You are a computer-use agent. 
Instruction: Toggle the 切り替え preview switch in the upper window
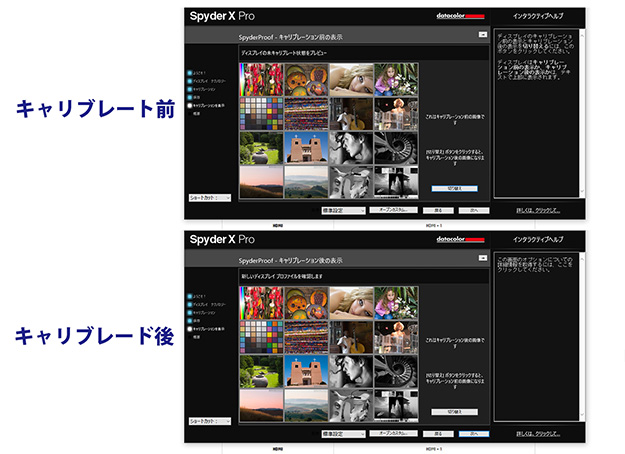pos(447,188)
